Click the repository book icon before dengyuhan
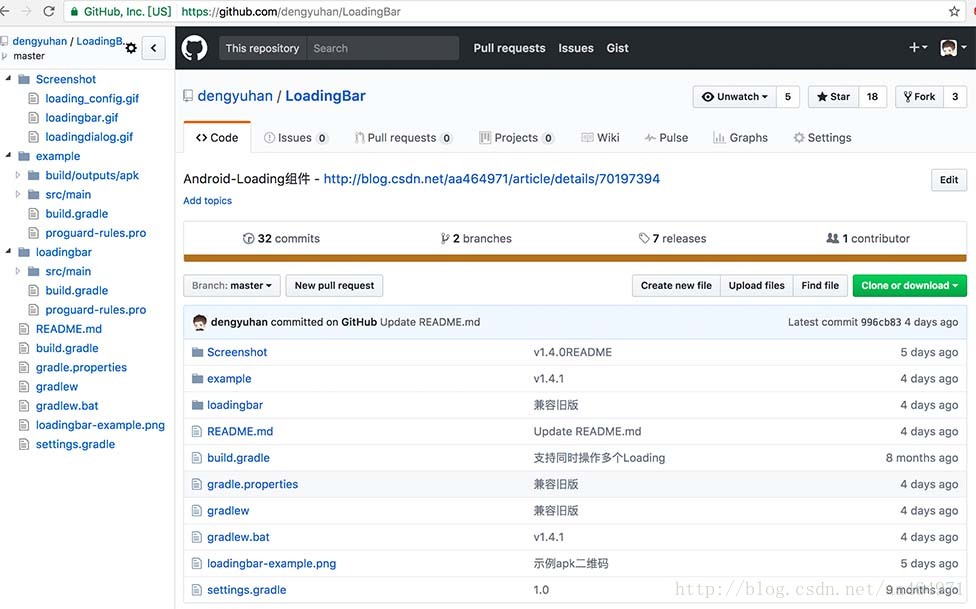 click(188, 96)
